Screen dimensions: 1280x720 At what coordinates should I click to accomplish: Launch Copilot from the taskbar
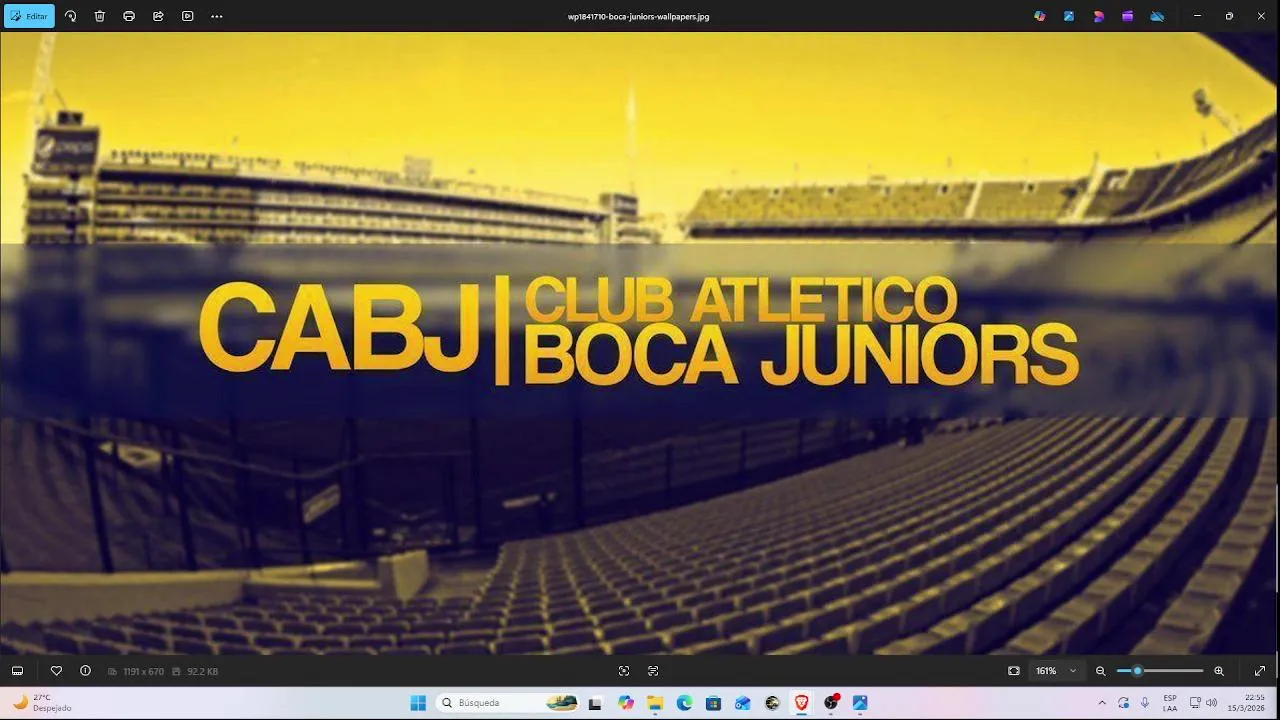click(626, 703)
